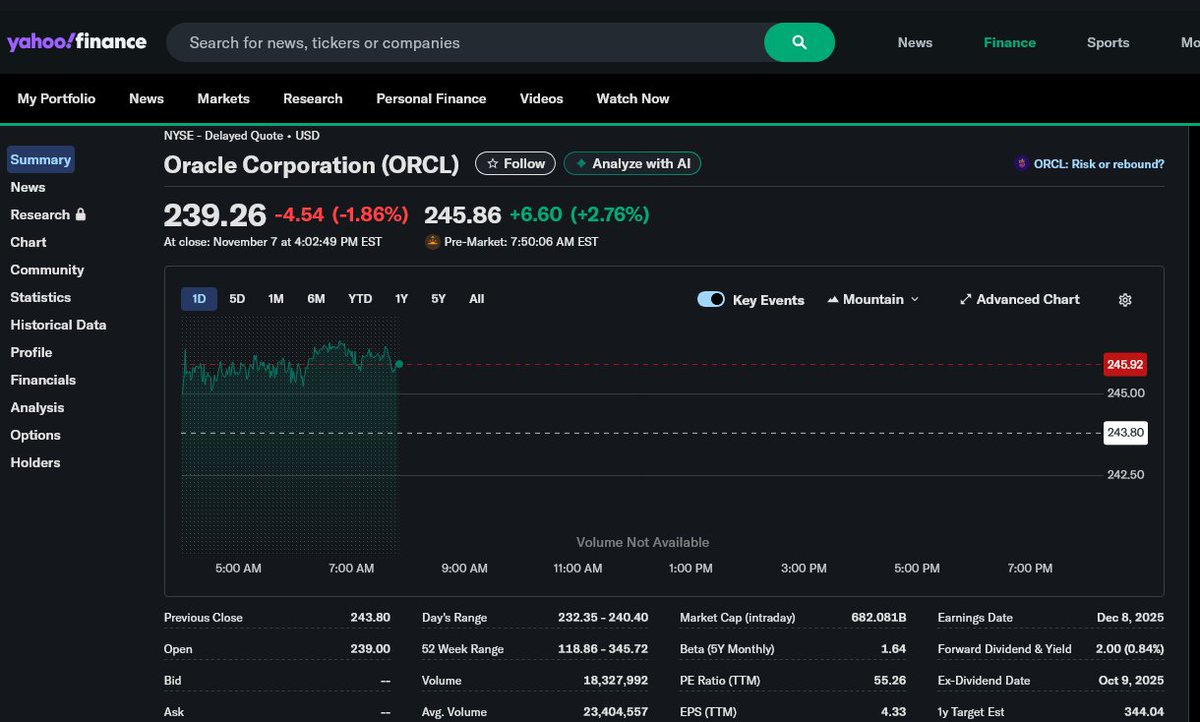Click the Earnings Date value Dec 8, 2025
Image resolution: width=1200 pixels, height=722 pixels.
[1131, 618]
